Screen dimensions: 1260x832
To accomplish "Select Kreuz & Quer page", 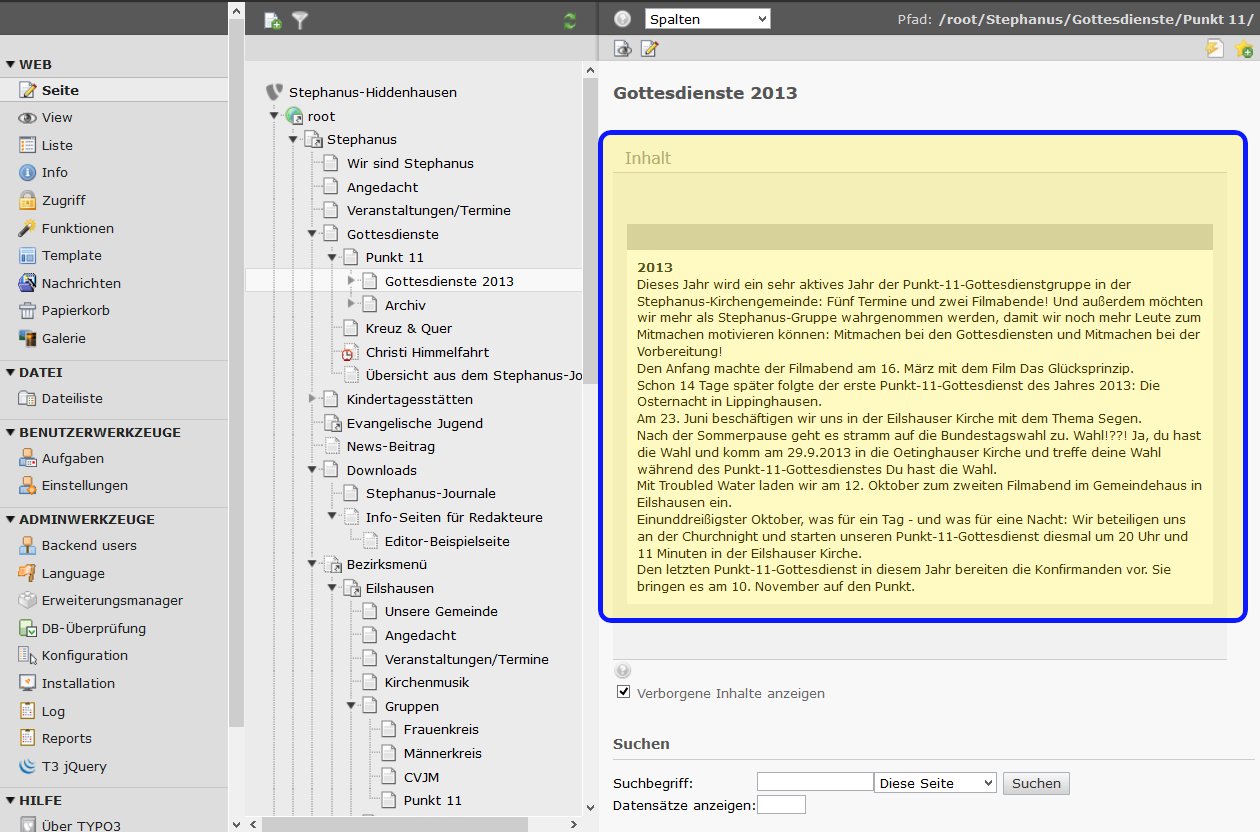I will click(x=409, y=328).
